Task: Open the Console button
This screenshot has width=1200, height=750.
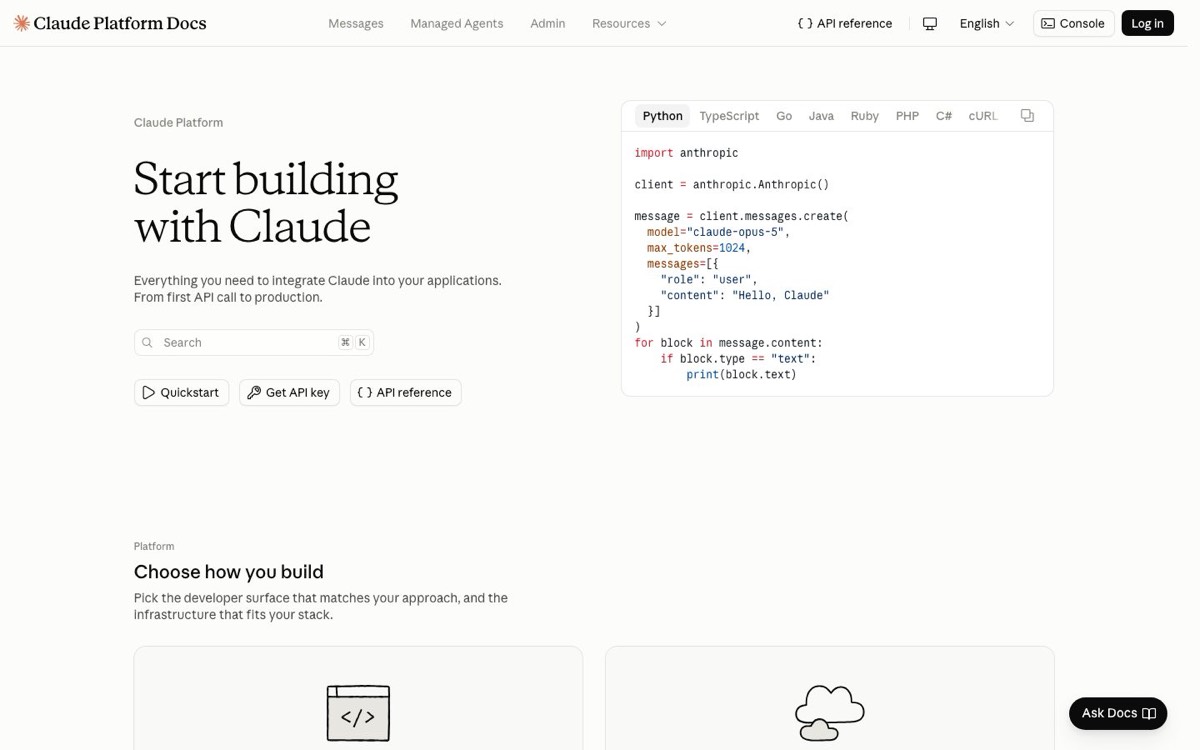Action: coord(1073,23)
